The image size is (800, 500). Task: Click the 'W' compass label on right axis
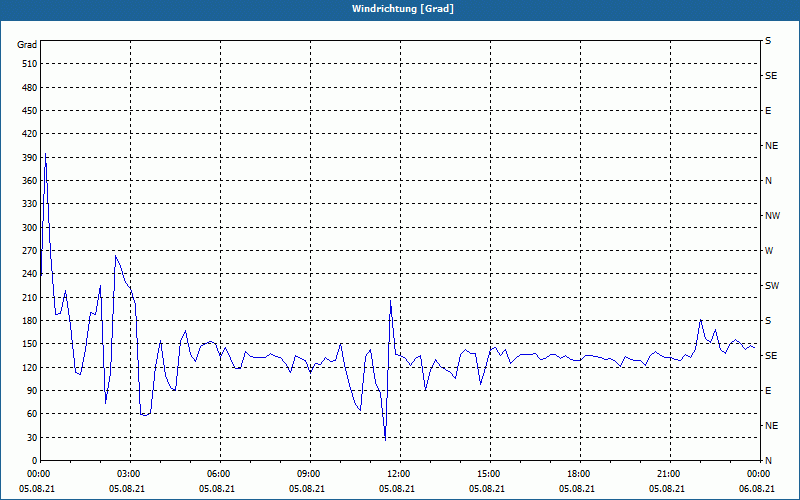pos(769,251)
